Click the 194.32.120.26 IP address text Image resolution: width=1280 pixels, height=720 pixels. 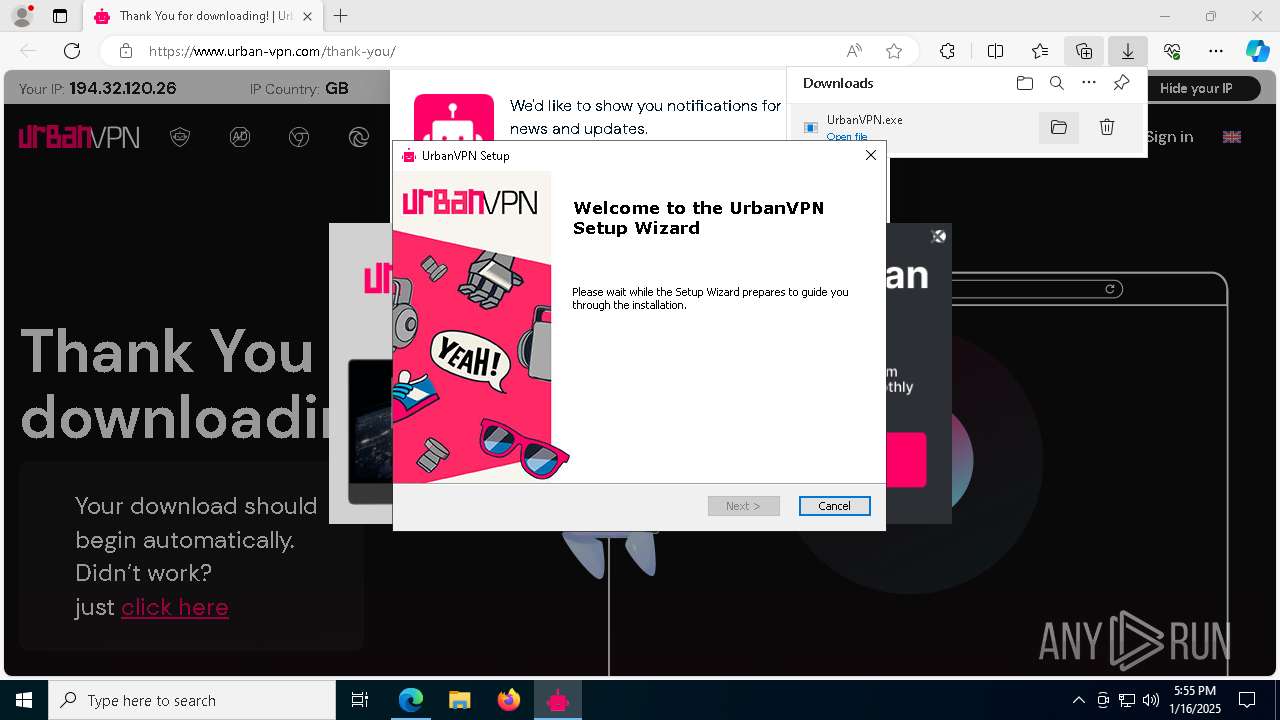123,88
